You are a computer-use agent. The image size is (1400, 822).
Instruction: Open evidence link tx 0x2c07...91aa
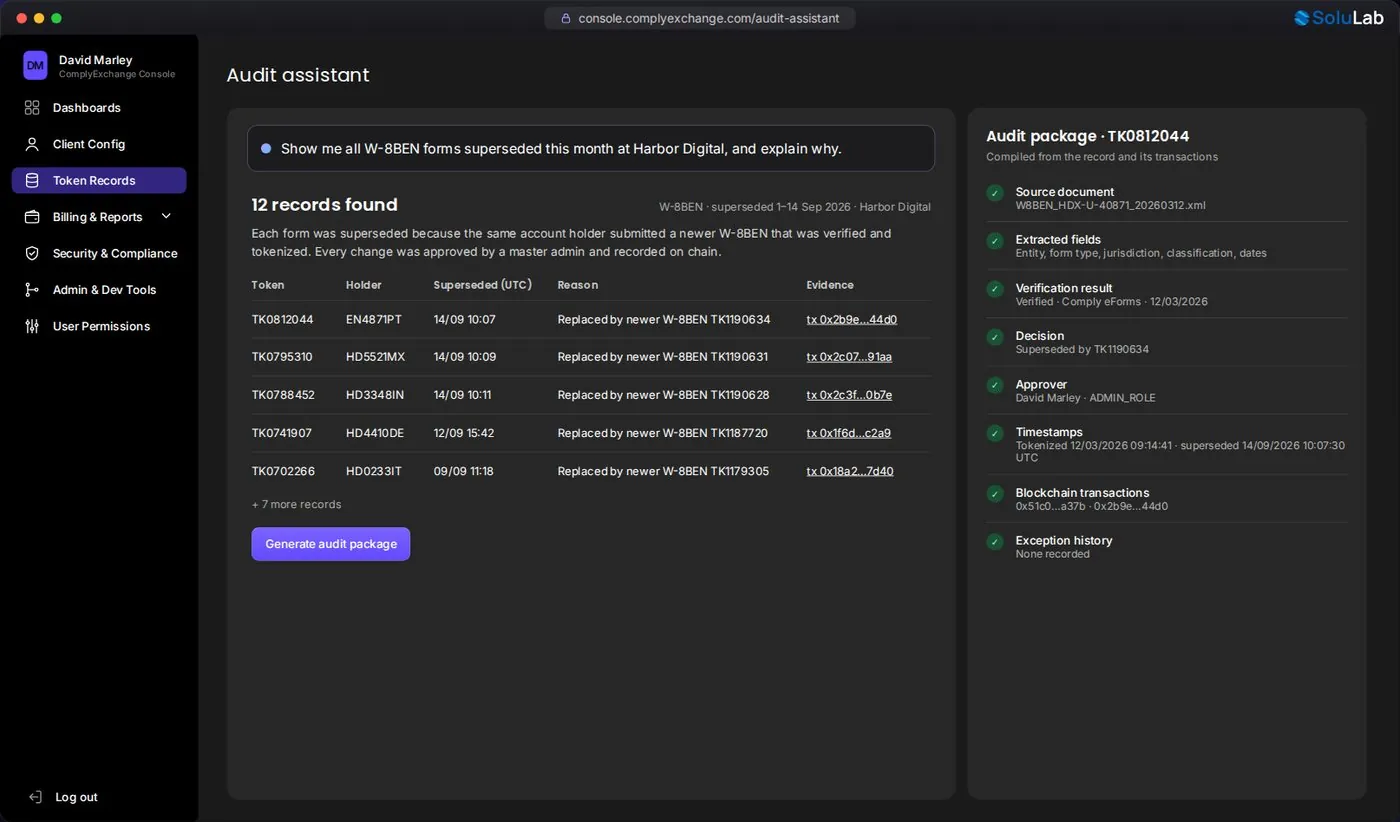tap(849, 357)
